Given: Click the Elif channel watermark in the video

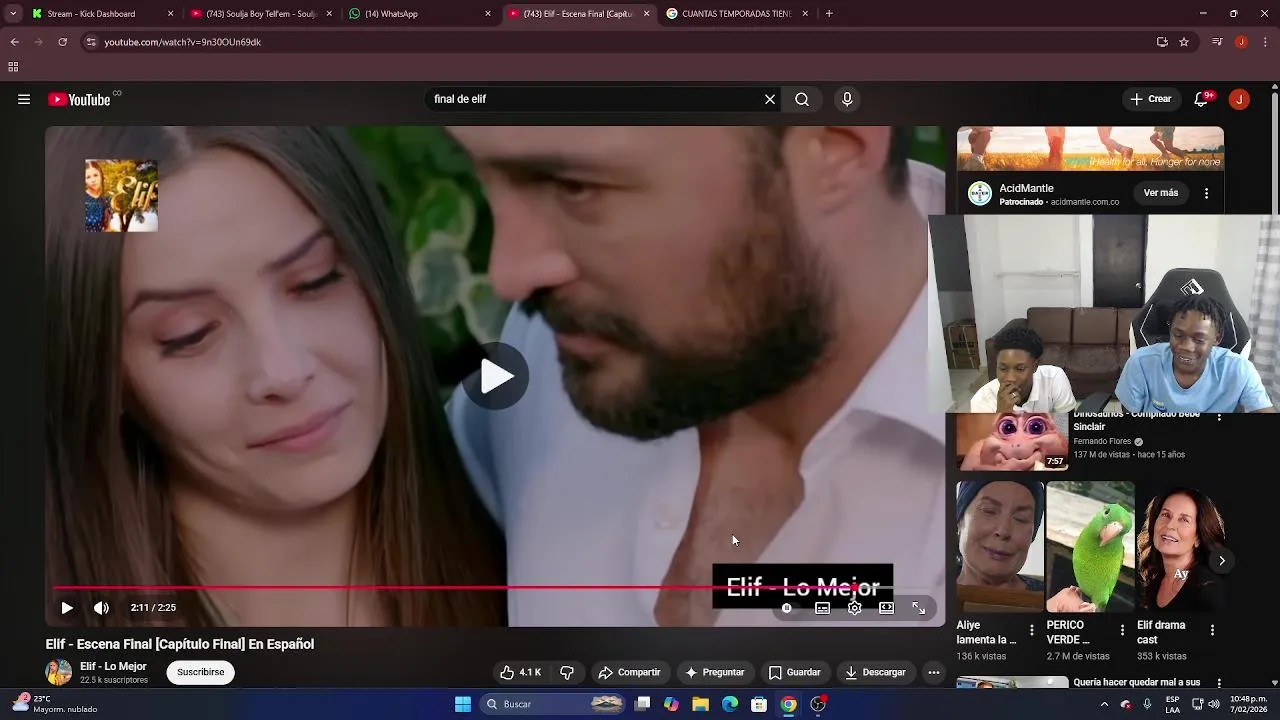Looking at the screenshot, I should click(x=121, y=196).
